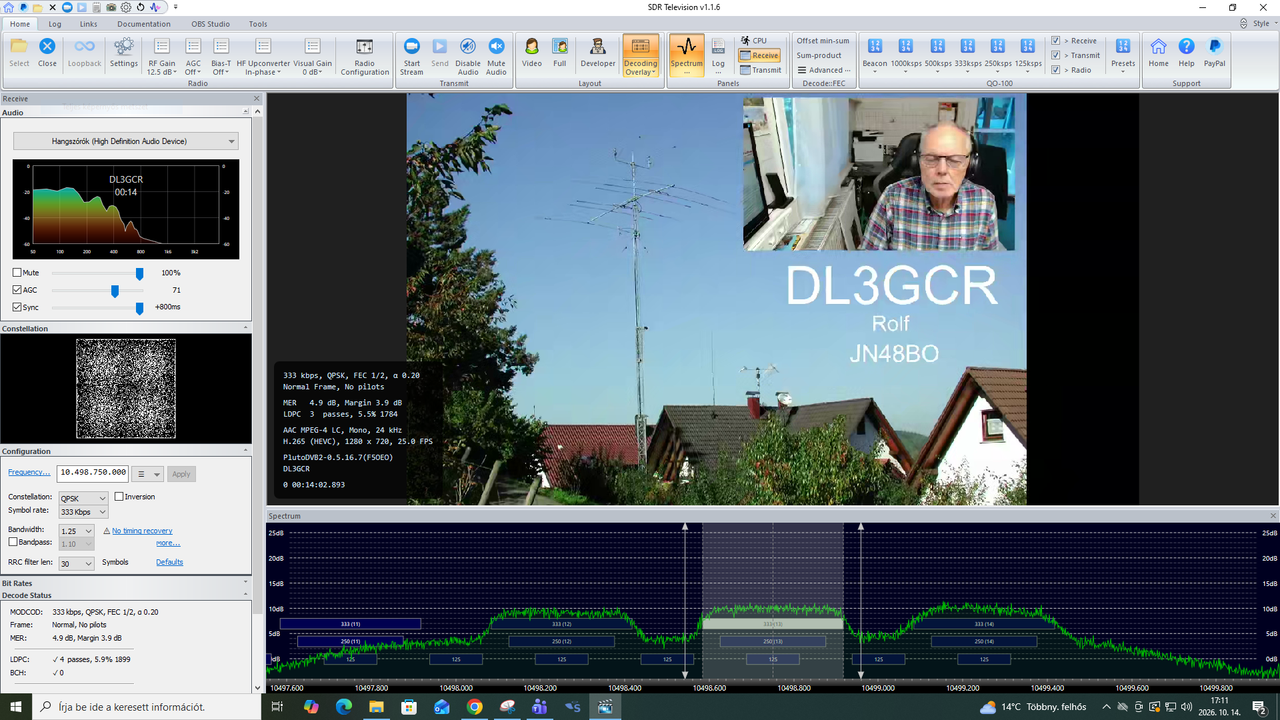Viewport: 1280px width, 720px height.
Task: Enable the Bandpass checkbox
Action: click(x=13, y=542)
